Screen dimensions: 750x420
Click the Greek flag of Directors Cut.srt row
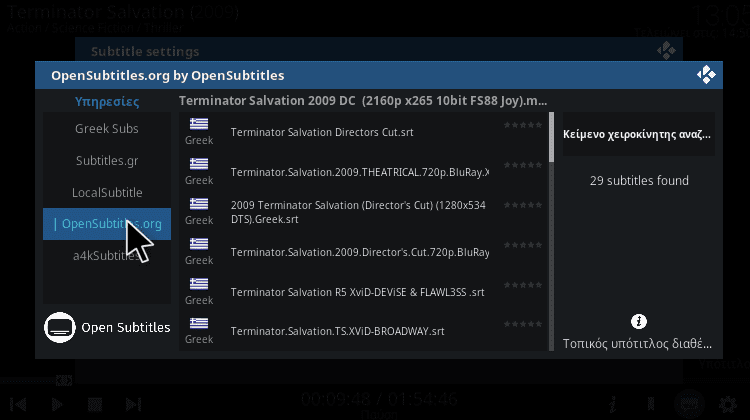click(x=199, y=124)
